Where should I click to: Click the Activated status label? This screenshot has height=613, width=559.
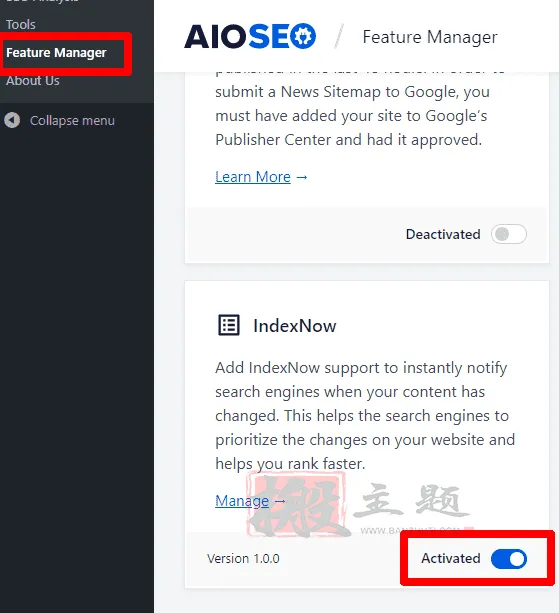point(451,558)
